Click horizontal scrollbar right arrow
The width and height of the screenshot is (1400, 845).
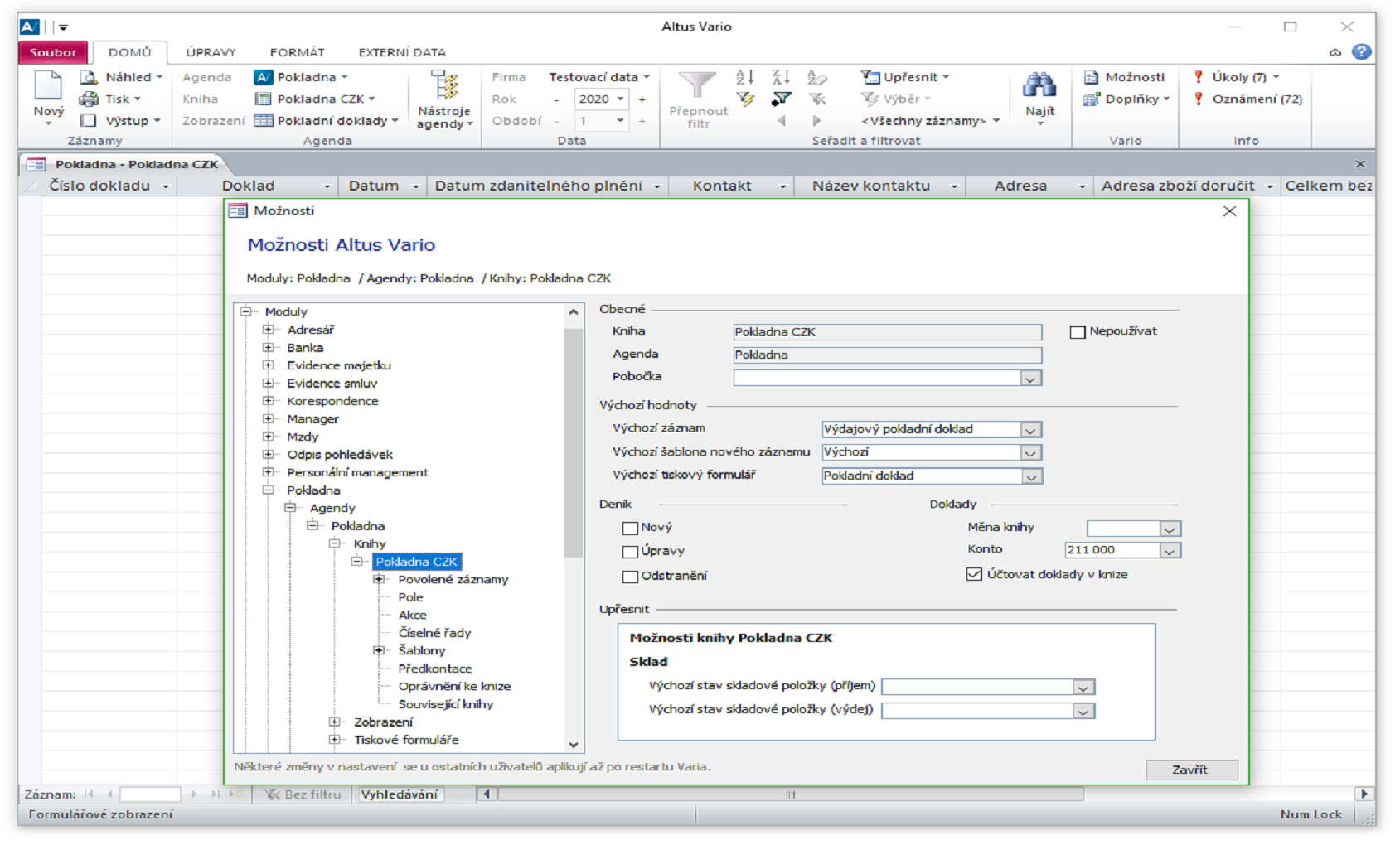pos(1364,794)
